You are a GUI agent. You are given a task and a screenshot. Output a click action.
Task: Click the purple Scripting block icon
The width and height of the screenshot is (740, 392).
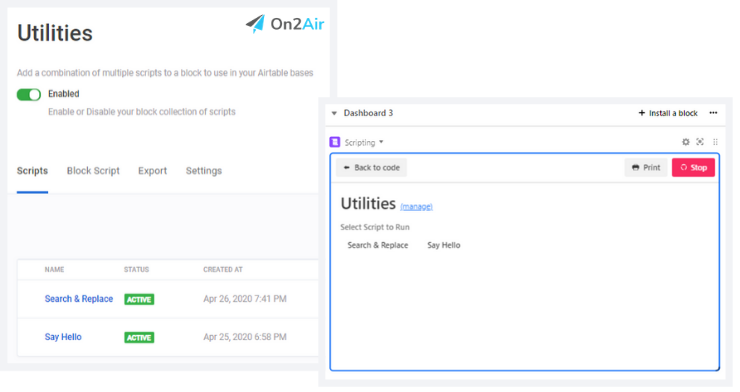pyautogui.click(x=335, y=142)
